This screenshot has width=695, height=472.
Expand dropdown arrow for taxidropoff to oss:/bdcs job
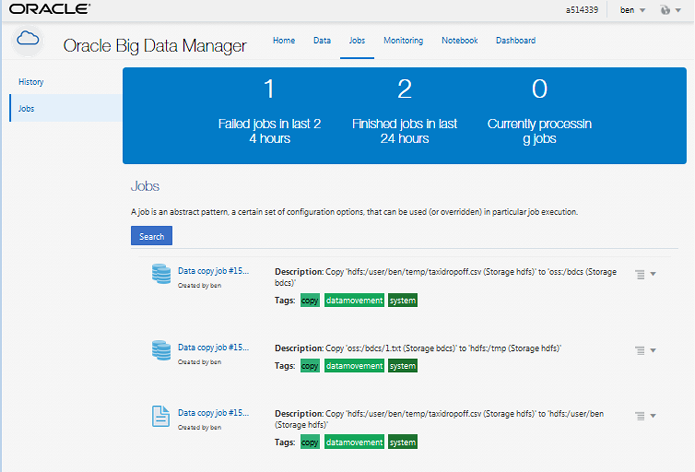click(x=653, y=274)
